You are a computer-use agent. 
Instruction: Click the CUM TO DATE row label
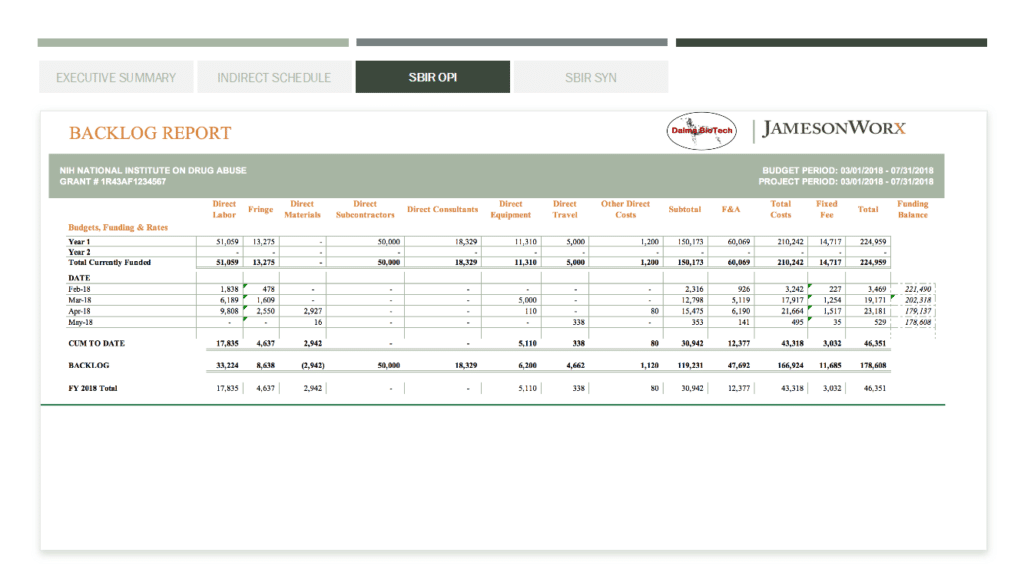97,344
